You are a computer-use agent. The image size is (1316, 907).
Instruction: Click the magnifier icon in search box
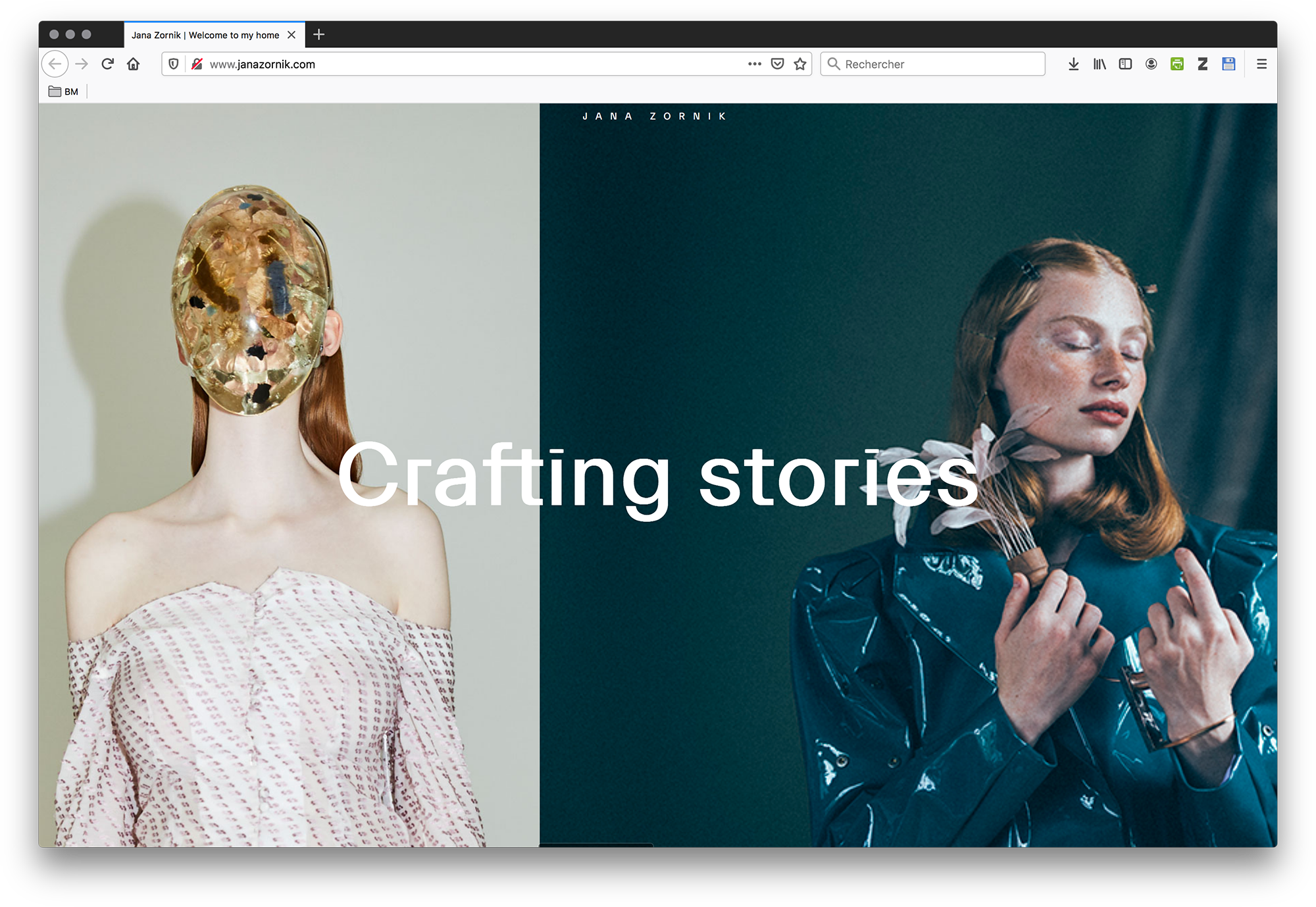(834, 64)
